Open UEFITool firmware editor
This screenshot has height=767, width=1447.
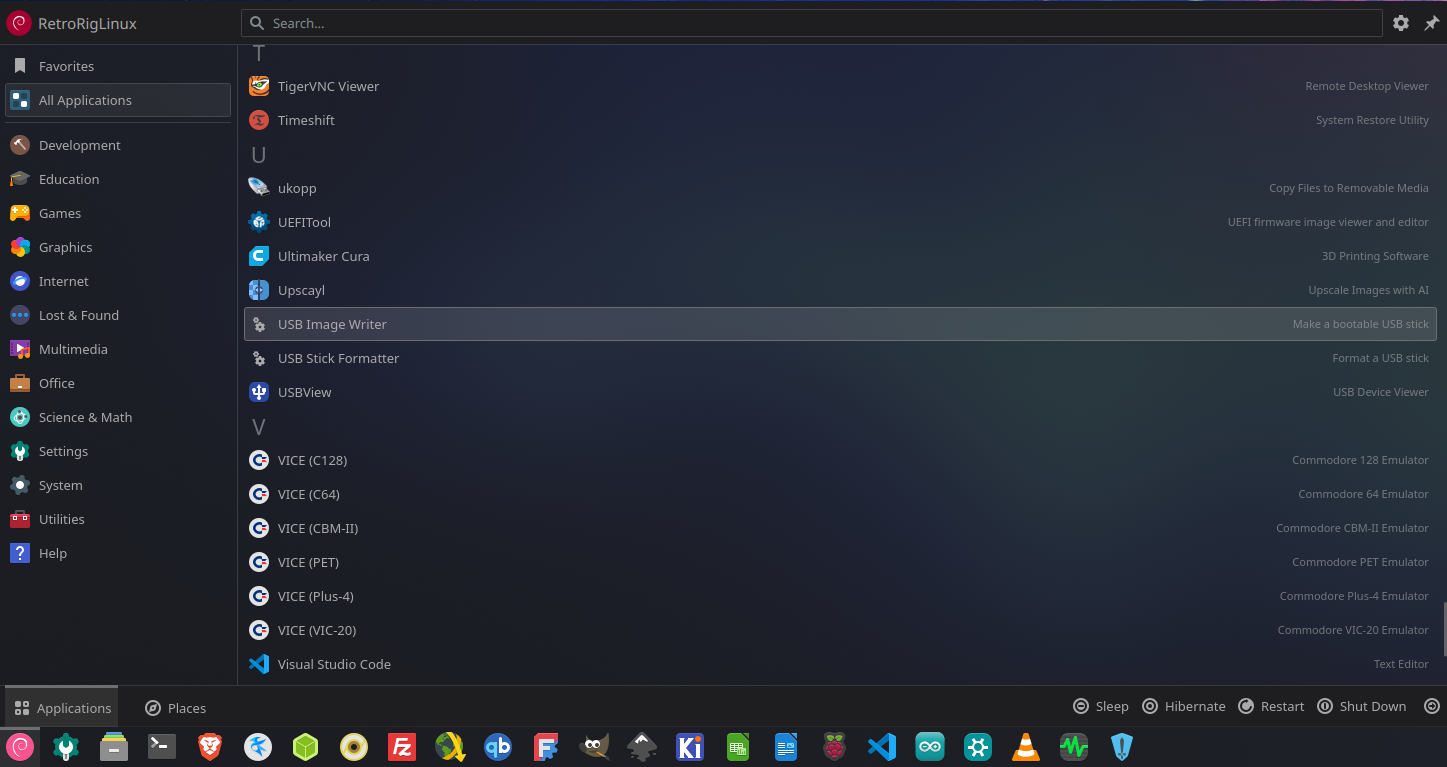pyautogui.click(x=304, y=222)
